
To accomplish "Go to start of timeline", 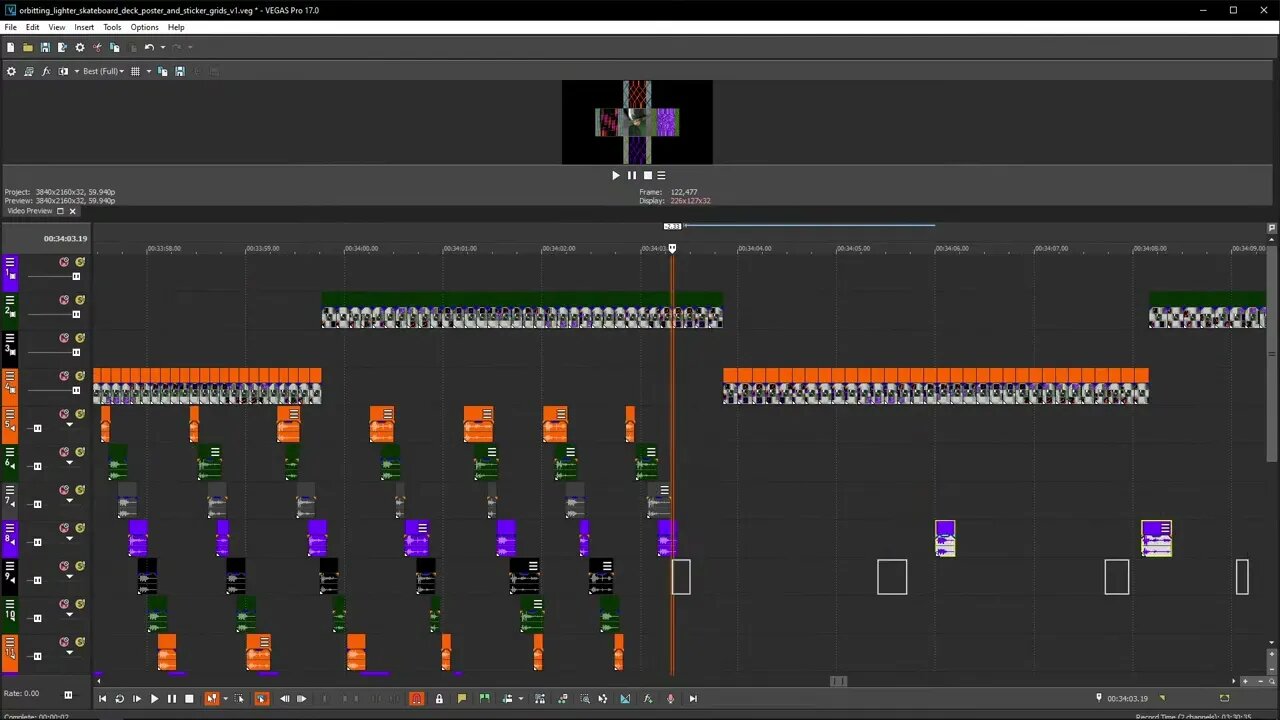I will 102,699.
